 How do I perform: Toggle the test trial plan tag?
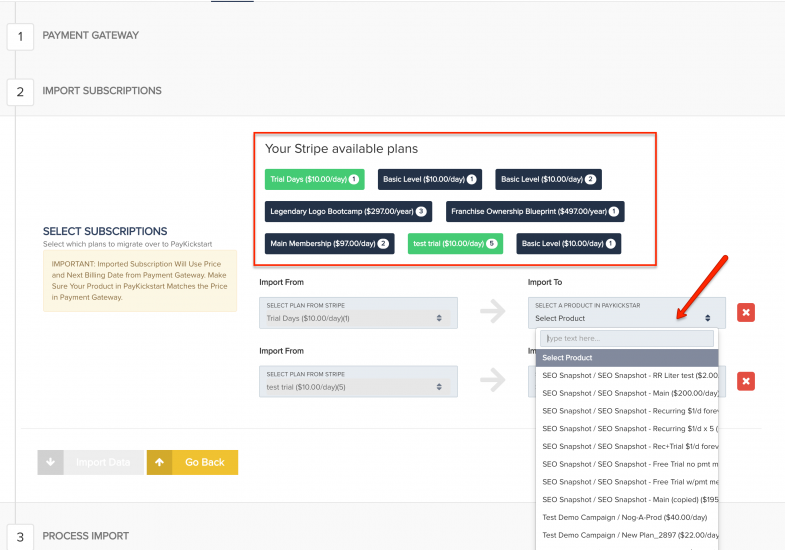pos(455,243)
